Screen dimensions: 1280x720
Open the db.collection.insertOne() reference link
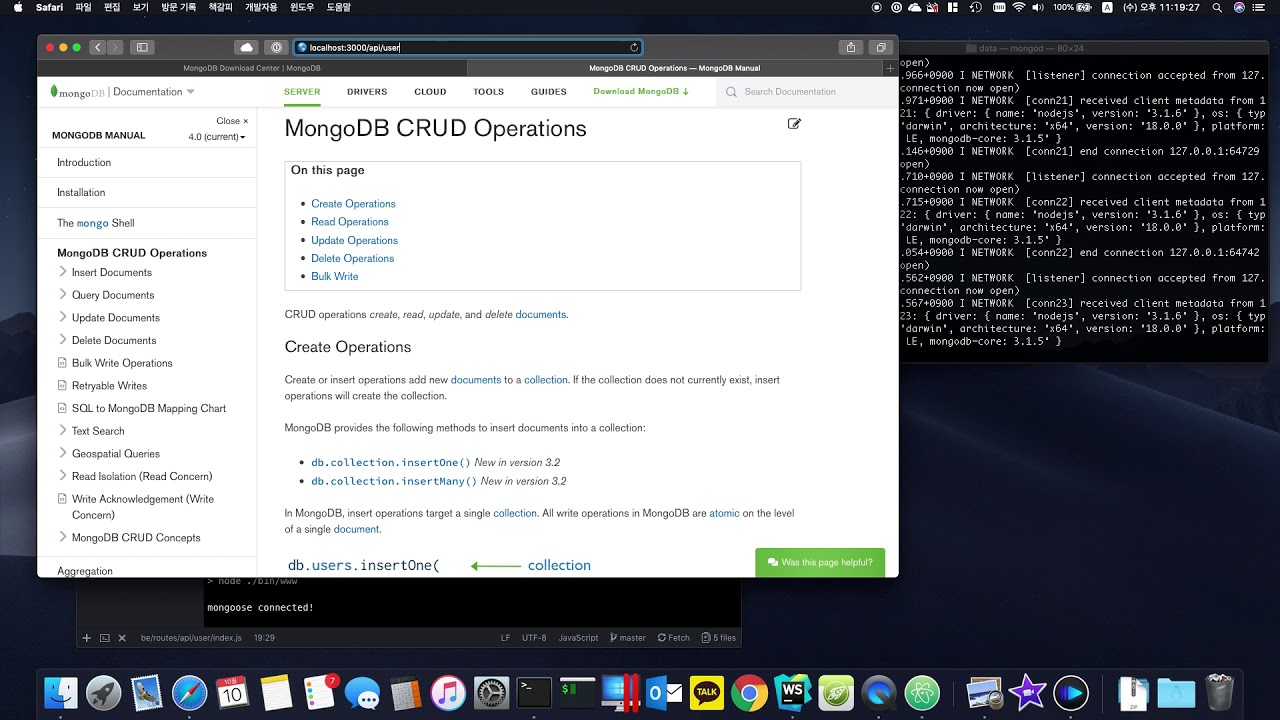391,463
